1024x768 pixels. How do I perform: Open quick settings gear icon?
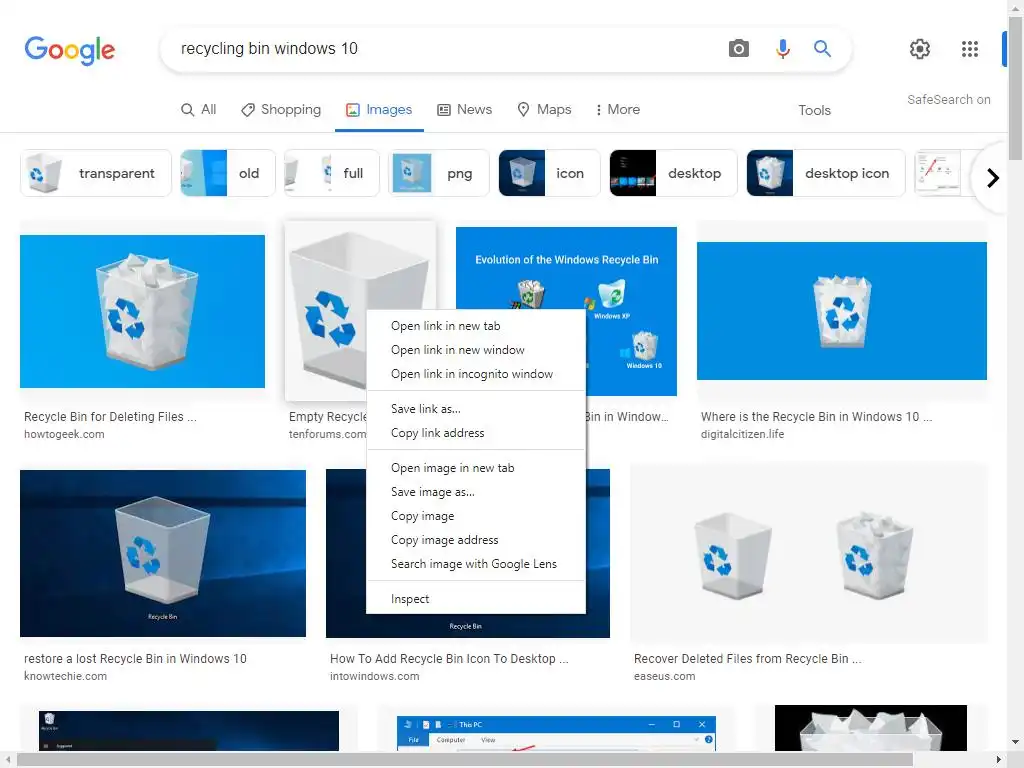(x=920, y=48)
